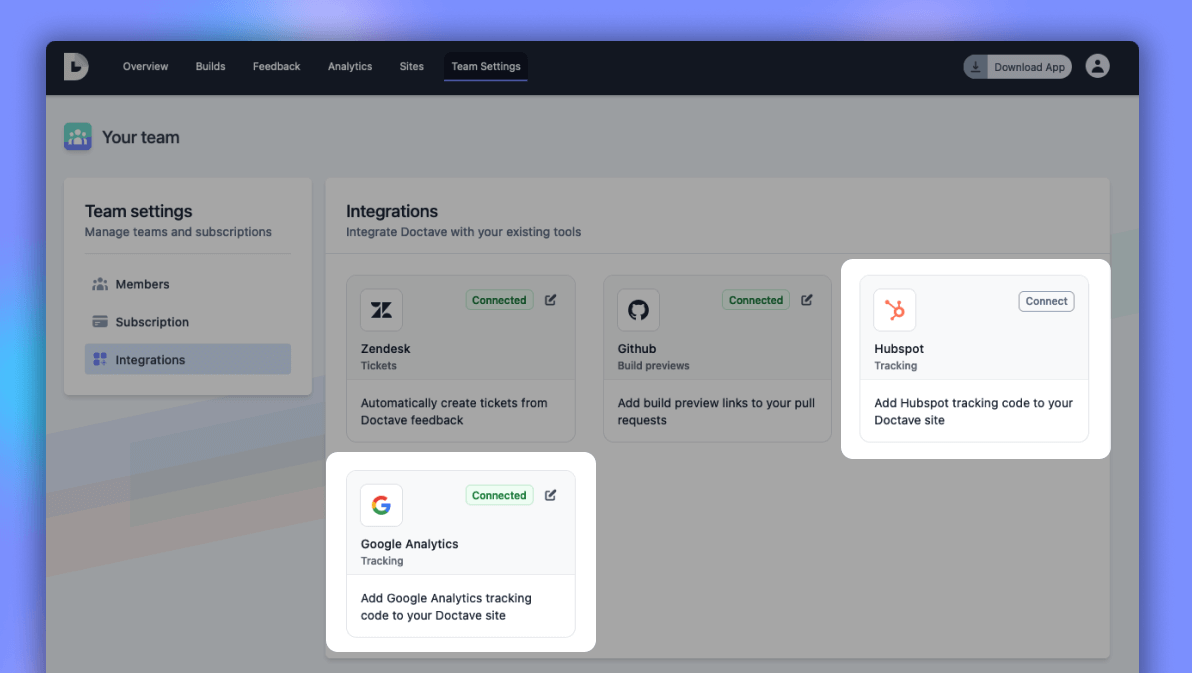Screen dimensions: 1192x673
Task: Click 'Build previews' subtitle under Github
Action: pos(653,366)
